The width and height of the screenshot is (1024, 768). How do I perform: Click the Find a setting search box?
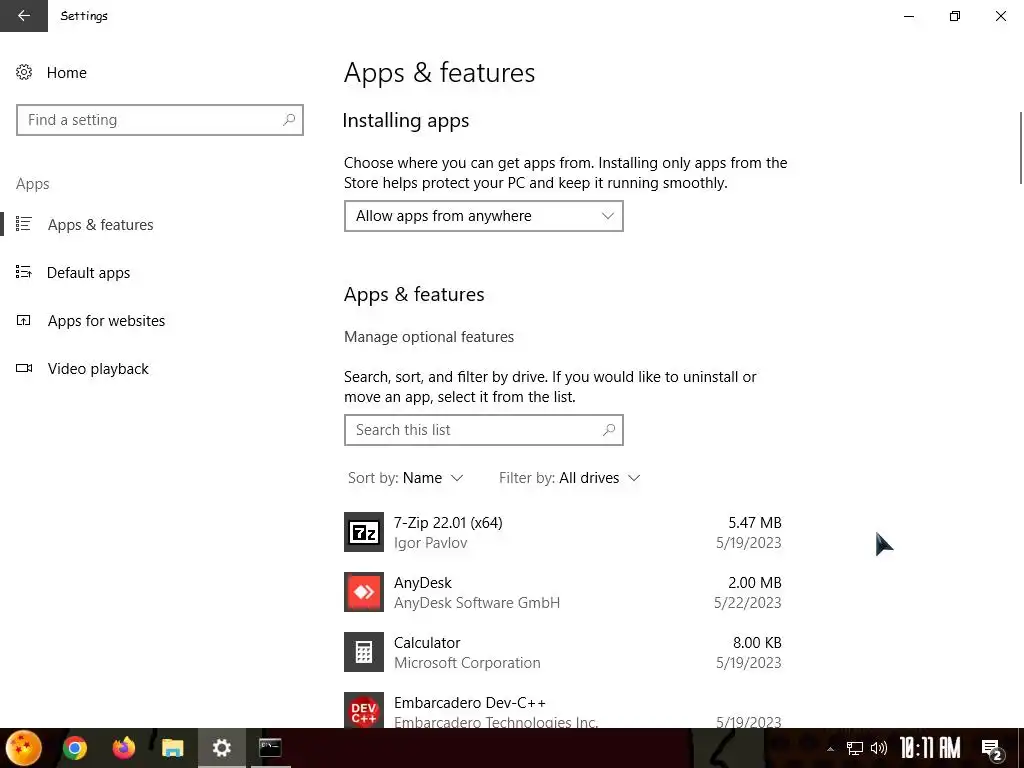coord(160,120)
